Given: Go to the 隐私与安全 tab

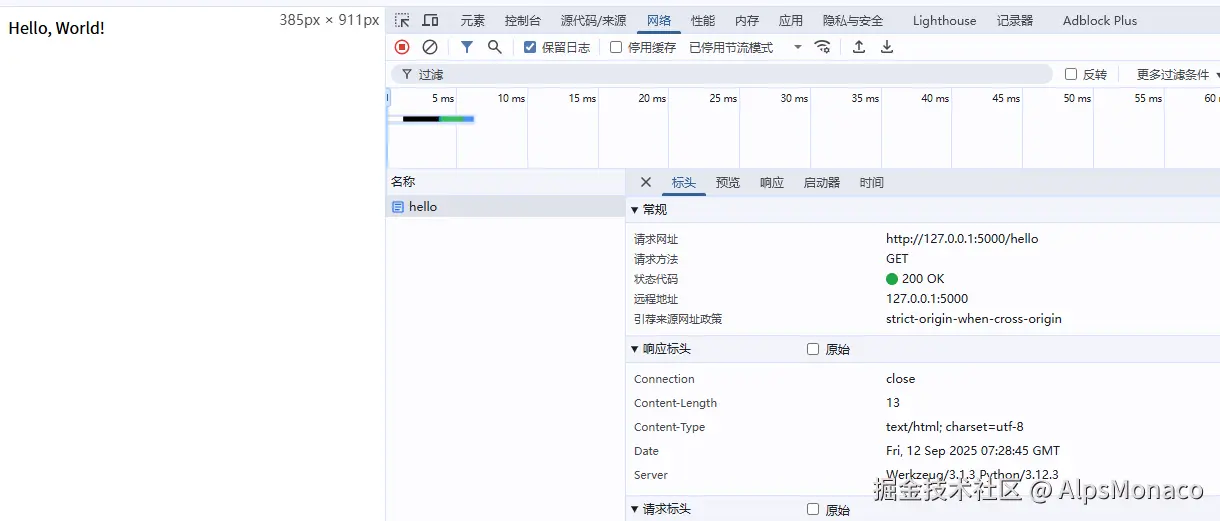Looking at the screenshot, I should click(853, 20).
